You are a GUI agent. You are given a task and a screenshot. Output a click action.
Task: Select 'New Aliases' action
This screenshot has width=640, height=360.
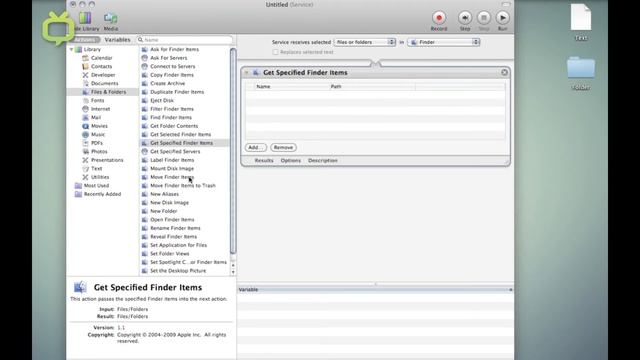point(164,194)
